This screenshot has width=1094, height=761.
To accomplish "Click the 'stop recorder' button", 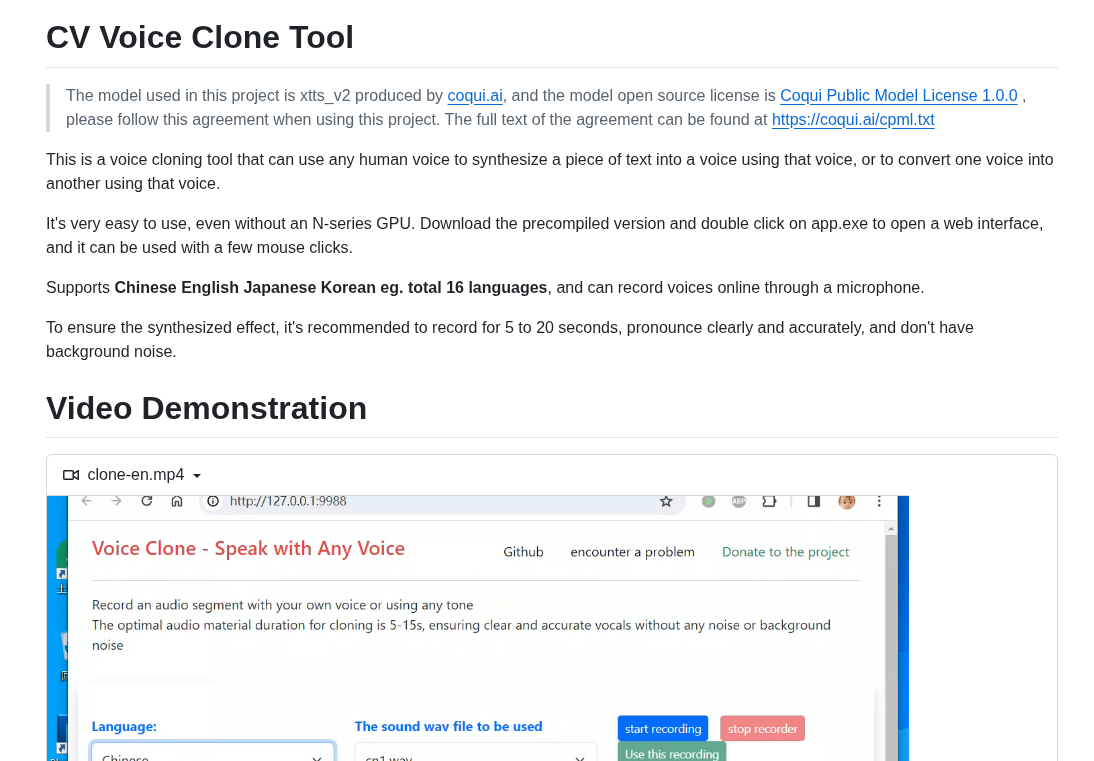I will (762, 728).
